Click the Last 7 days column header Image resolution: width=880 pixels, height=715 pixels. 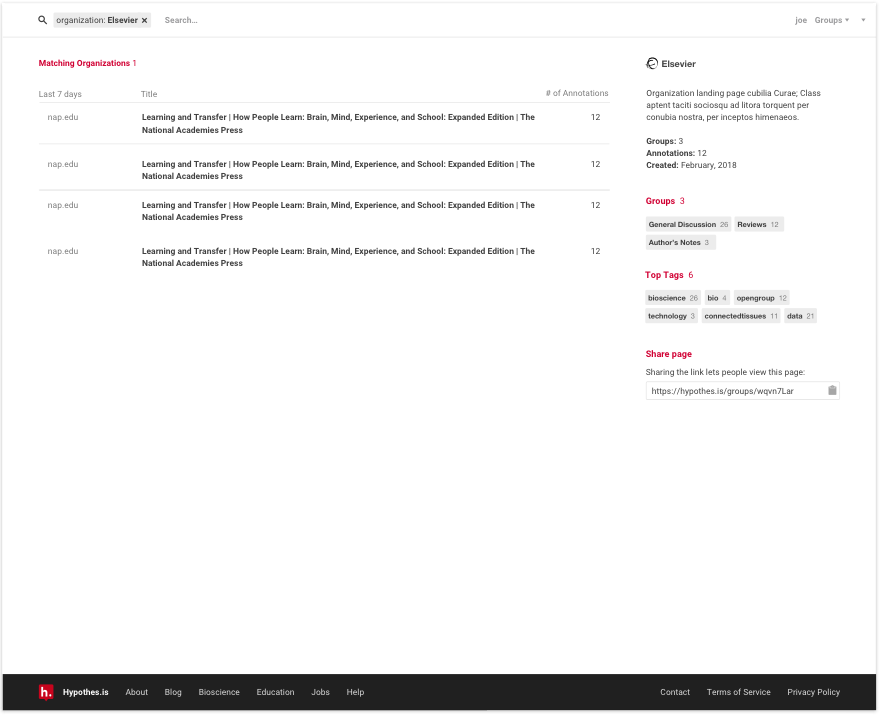(x=60, y=94)
